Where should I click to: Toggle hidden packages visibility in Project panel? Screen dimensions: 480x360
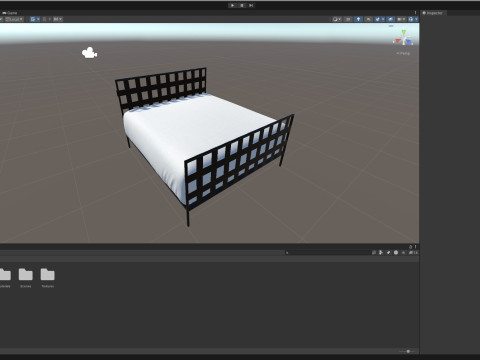[x=413, y=253]
